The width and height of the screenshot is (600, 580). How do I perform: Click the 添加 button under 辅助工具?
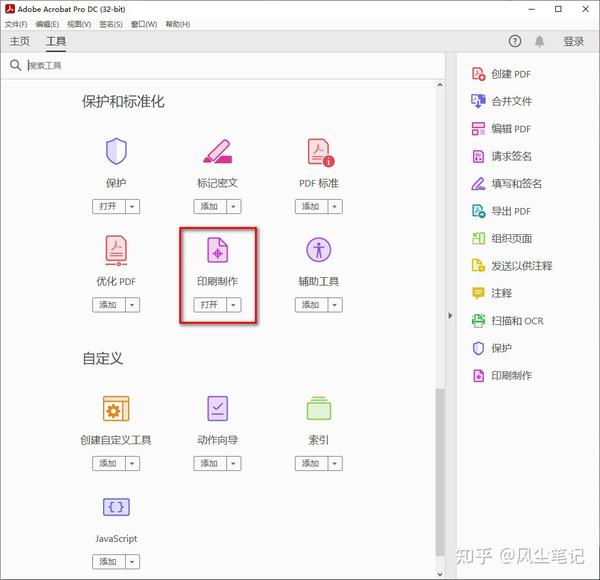pyautogui.click(x=311, y=305)
